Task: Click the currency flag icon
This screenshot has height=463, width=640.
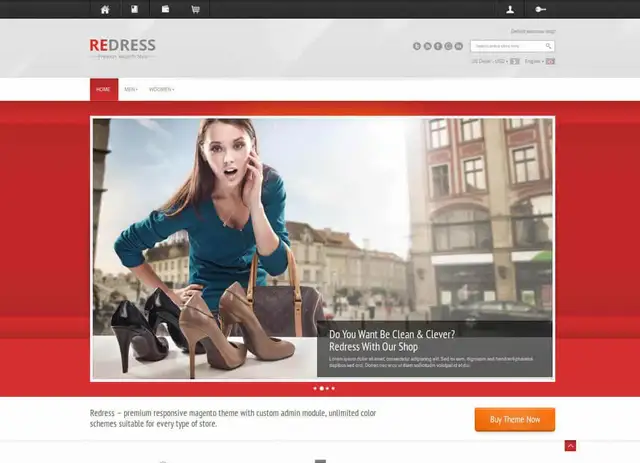Action: coord(515,61)
